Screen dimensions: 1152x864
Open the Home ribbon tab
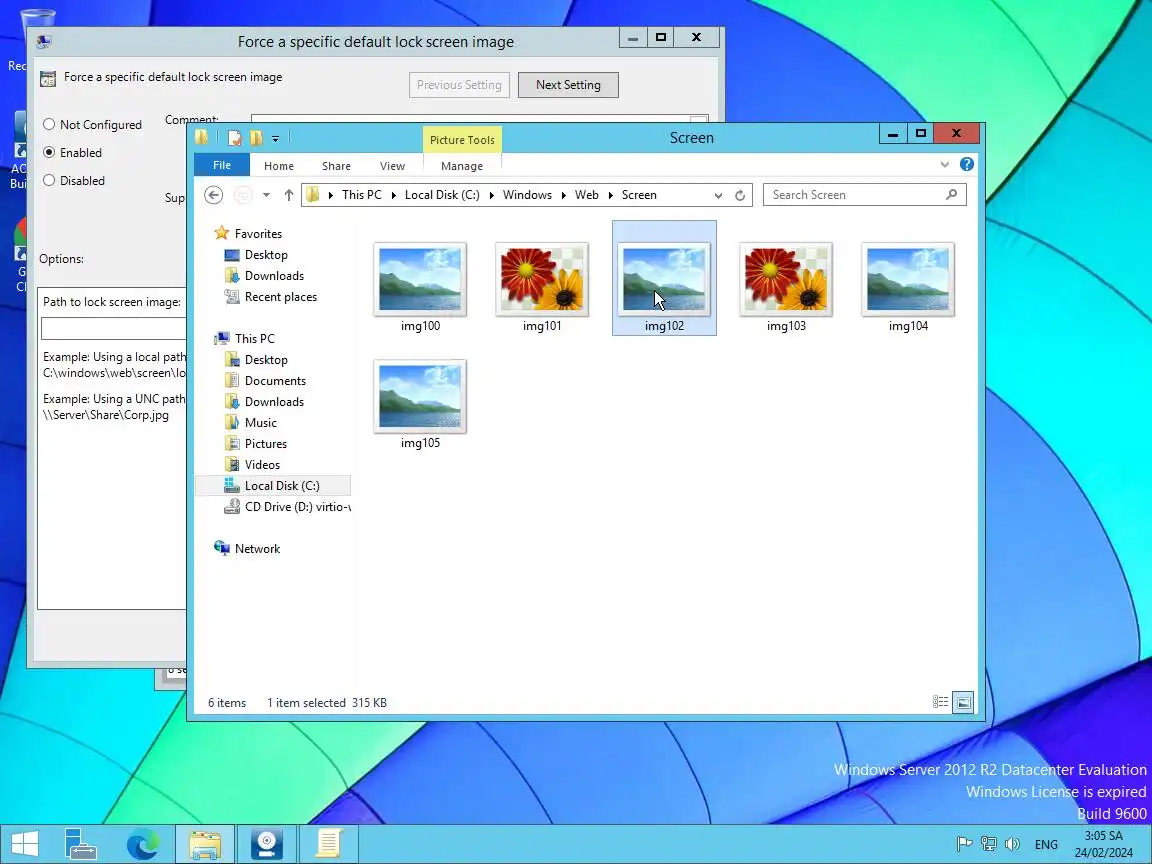coord(278,166)
